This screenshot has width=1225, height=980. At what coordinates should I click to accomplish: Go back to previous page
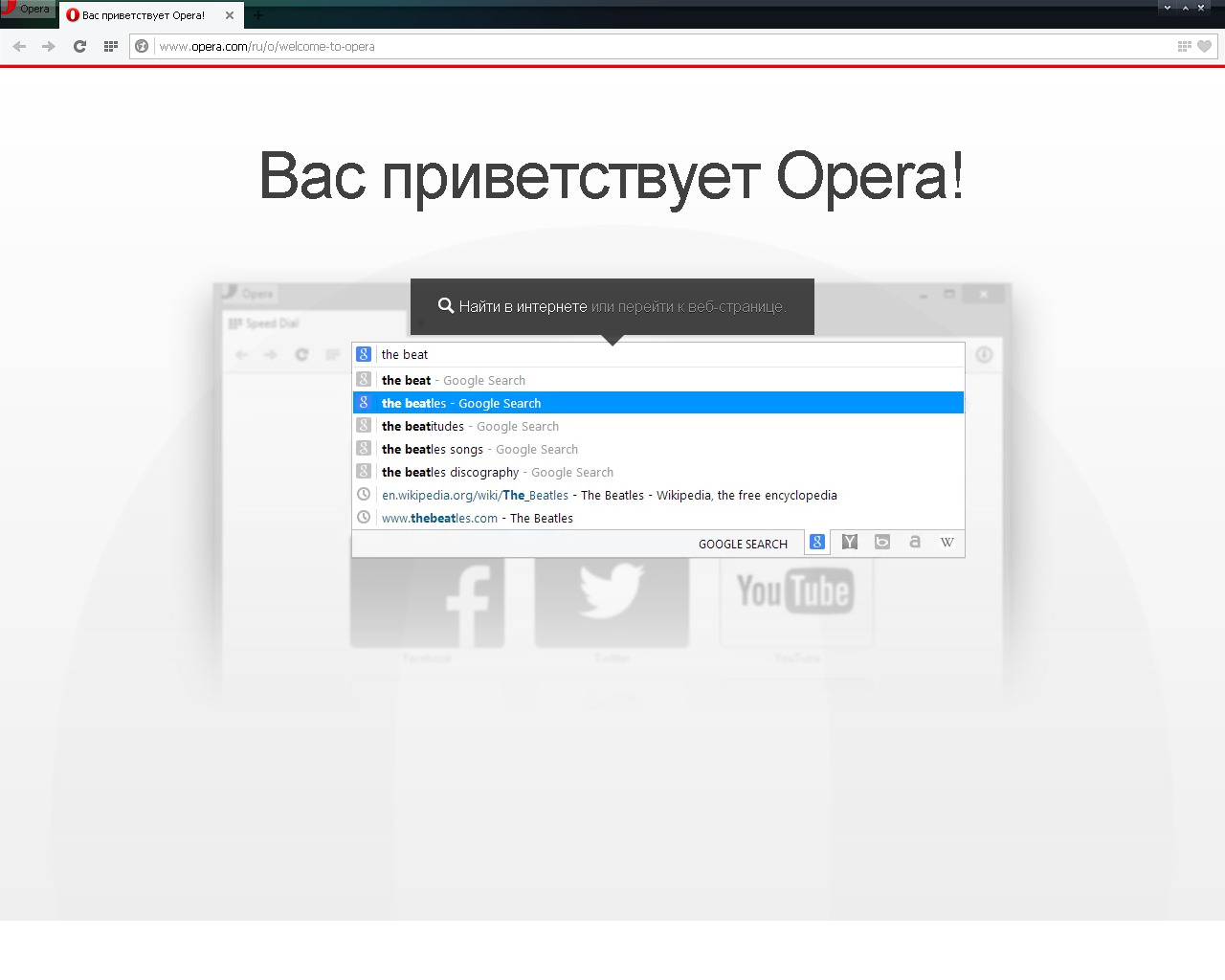(19, 46)
